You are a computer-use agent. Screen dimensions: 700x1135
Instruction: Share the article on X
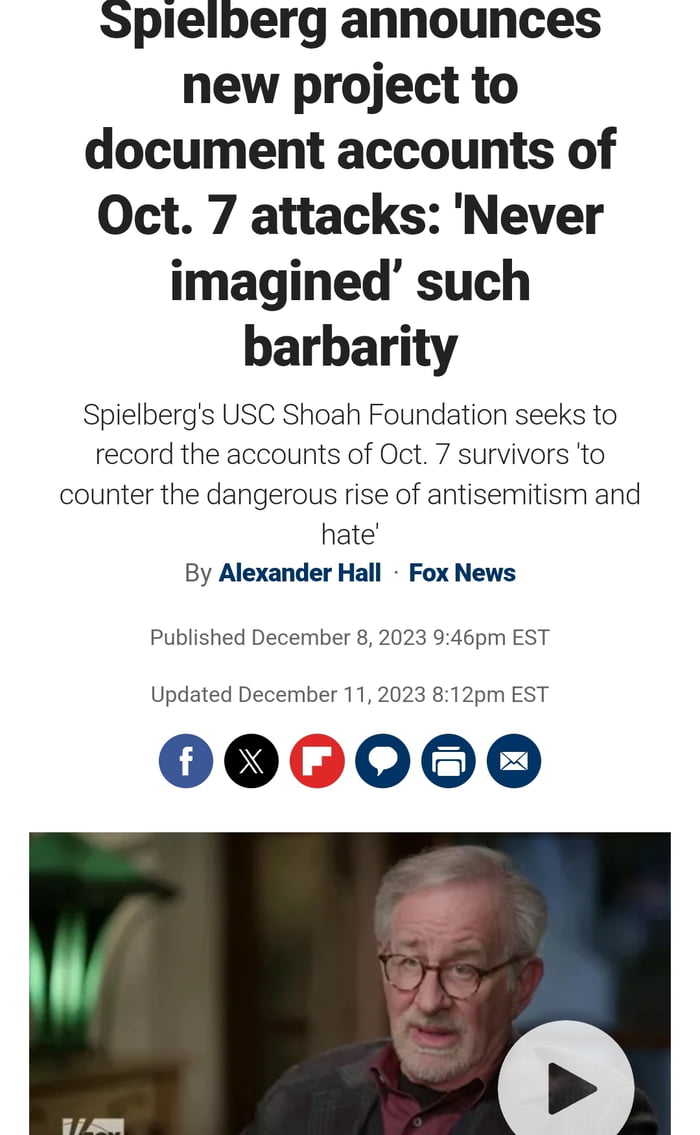click(251, 761)
